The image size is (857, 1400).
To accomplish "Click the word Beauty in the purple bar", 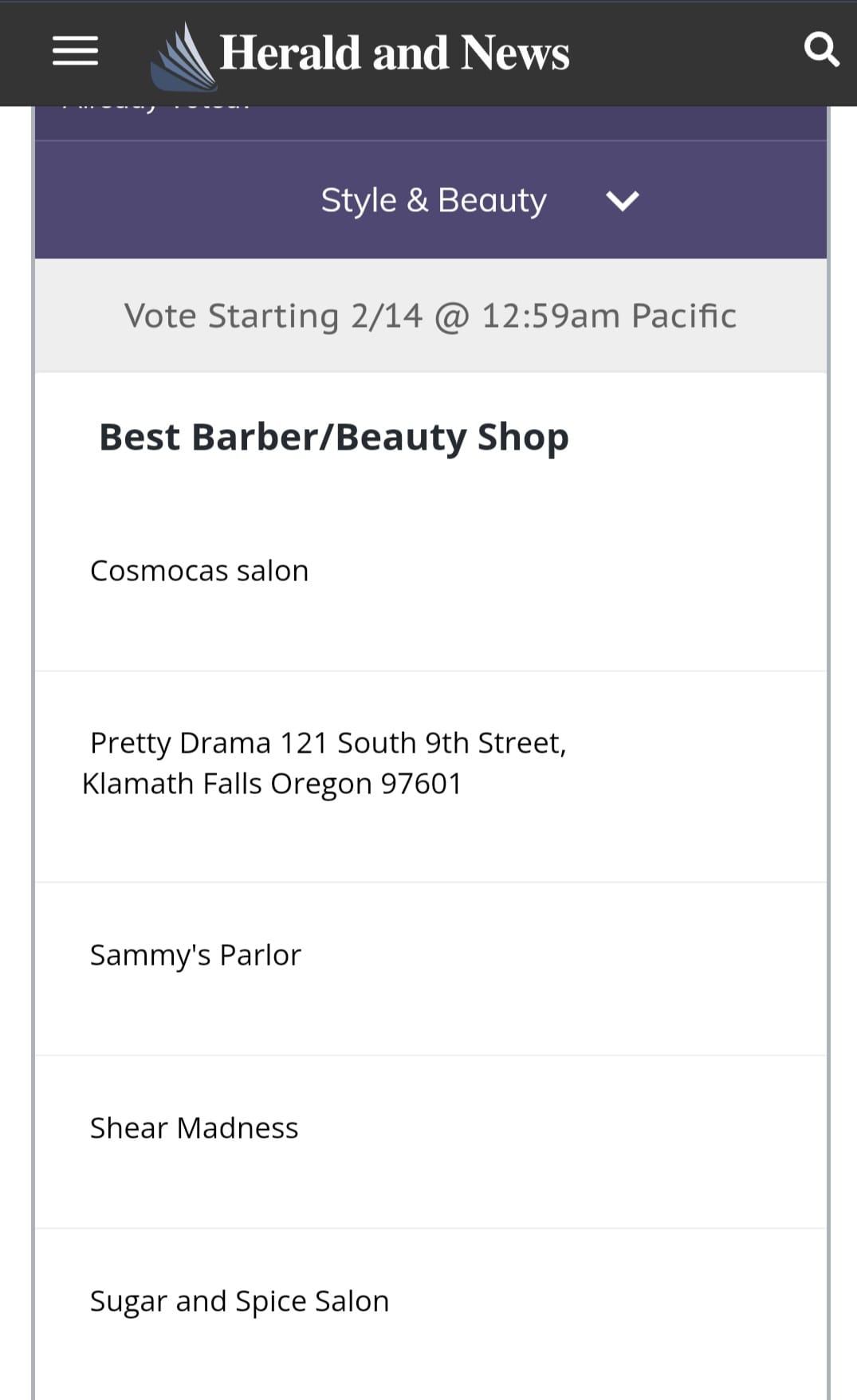I will pos(492,200).
